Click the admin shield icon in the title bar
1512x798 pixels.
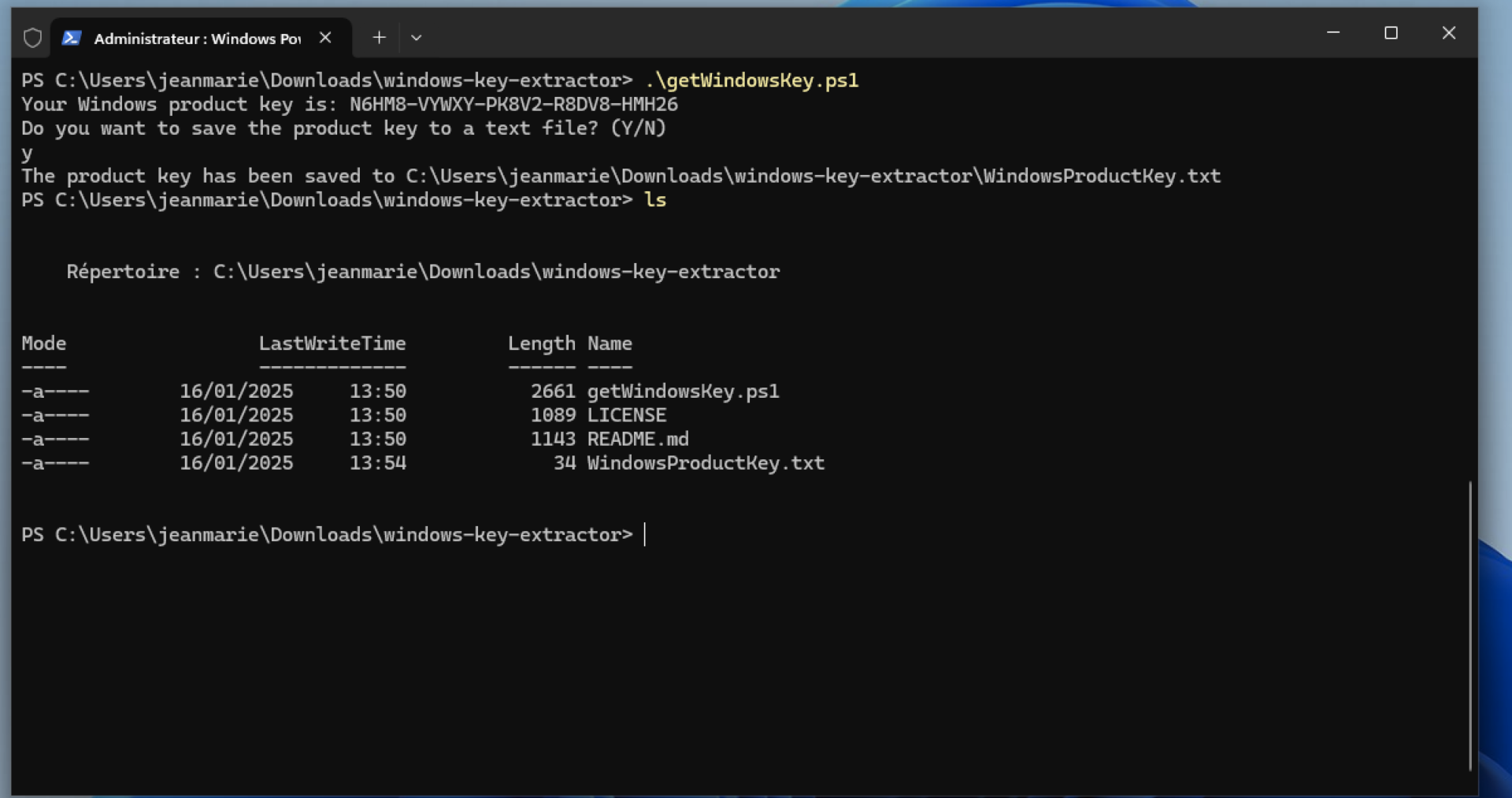pyautogui.click(x=32, y=38)
